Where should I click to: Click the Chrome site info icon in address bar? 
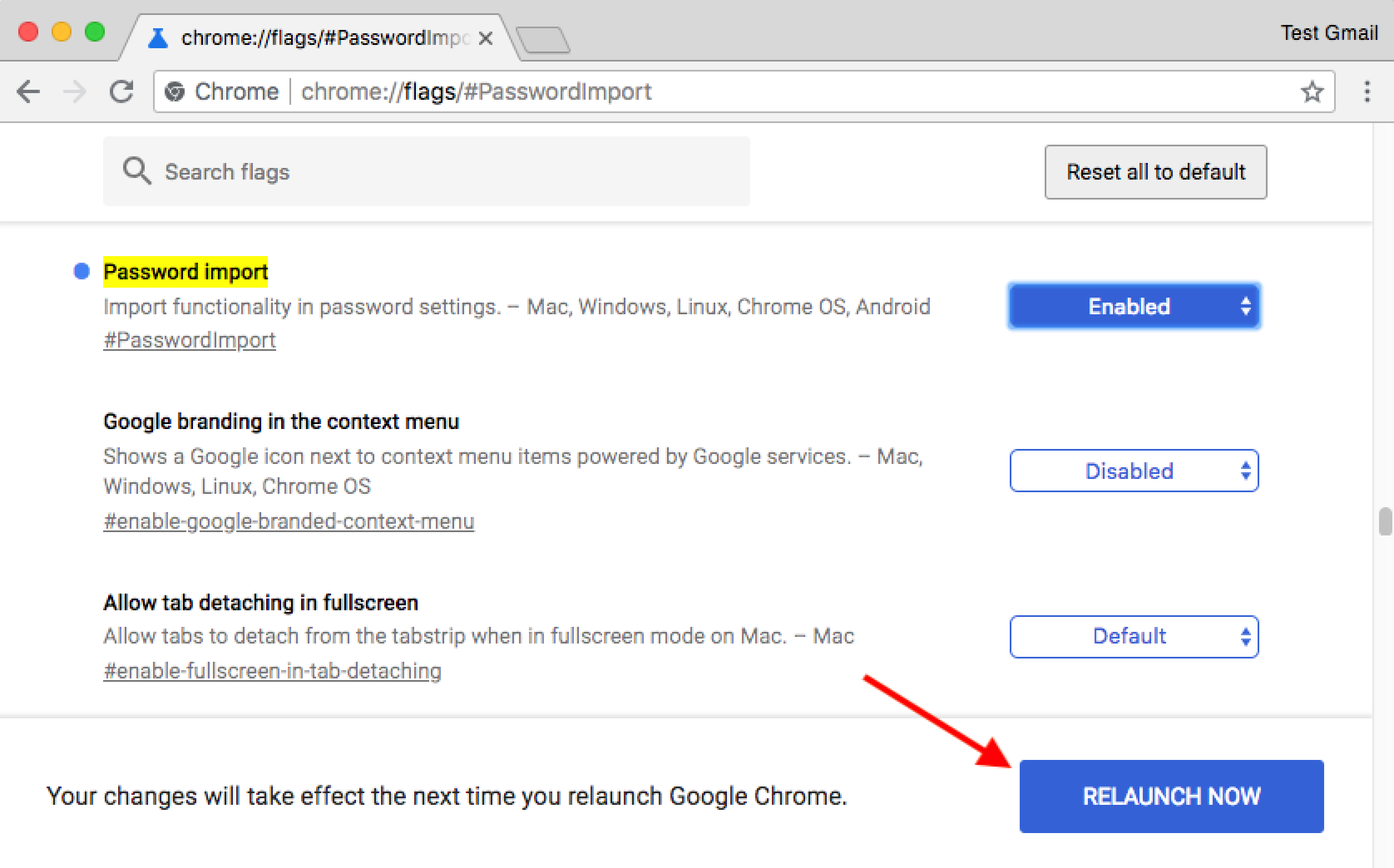(x=175, y=92)
